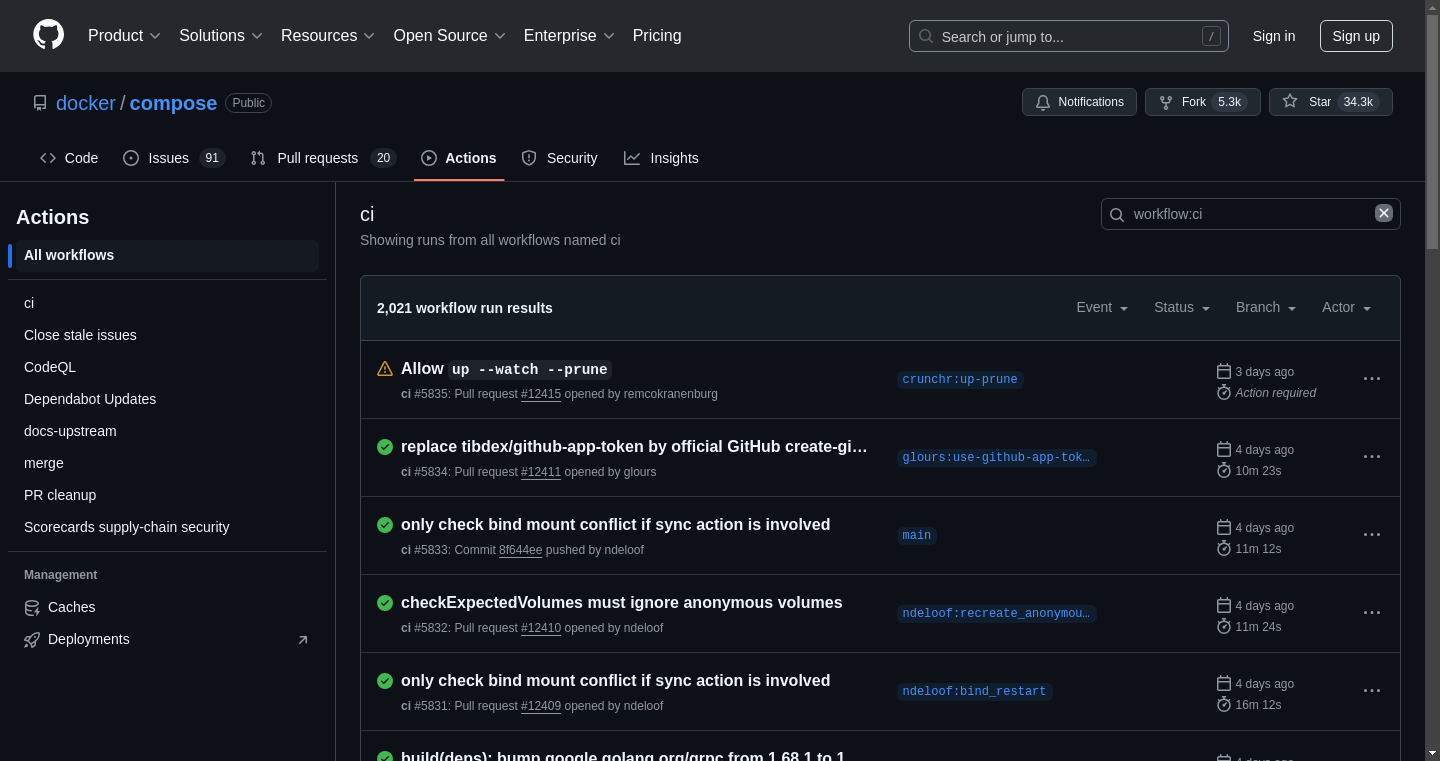Open commit 8f644ee link

(521, 550)
